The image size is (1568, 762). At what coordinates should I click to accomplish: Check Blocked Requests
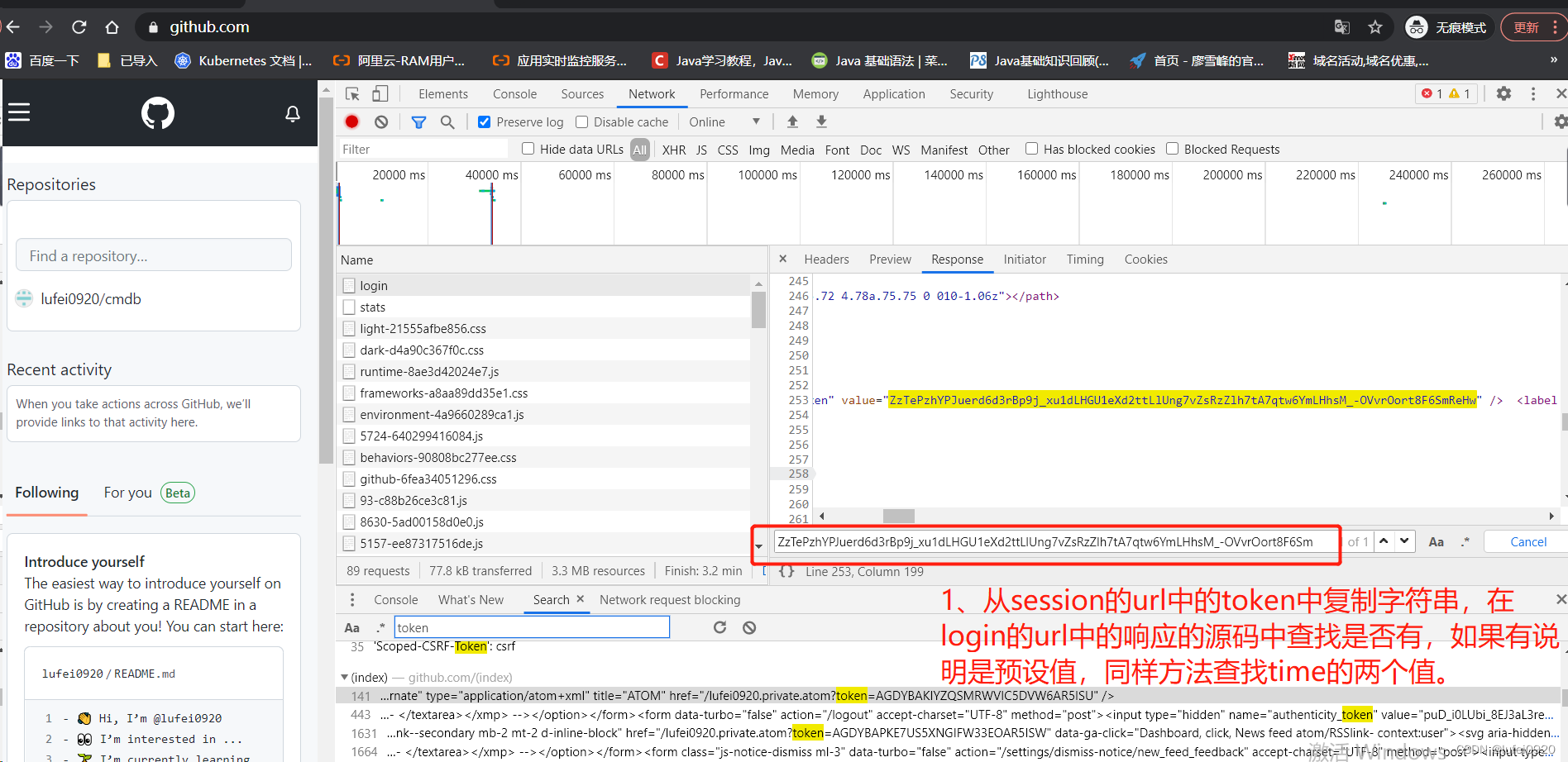(x=1173, y=149)
